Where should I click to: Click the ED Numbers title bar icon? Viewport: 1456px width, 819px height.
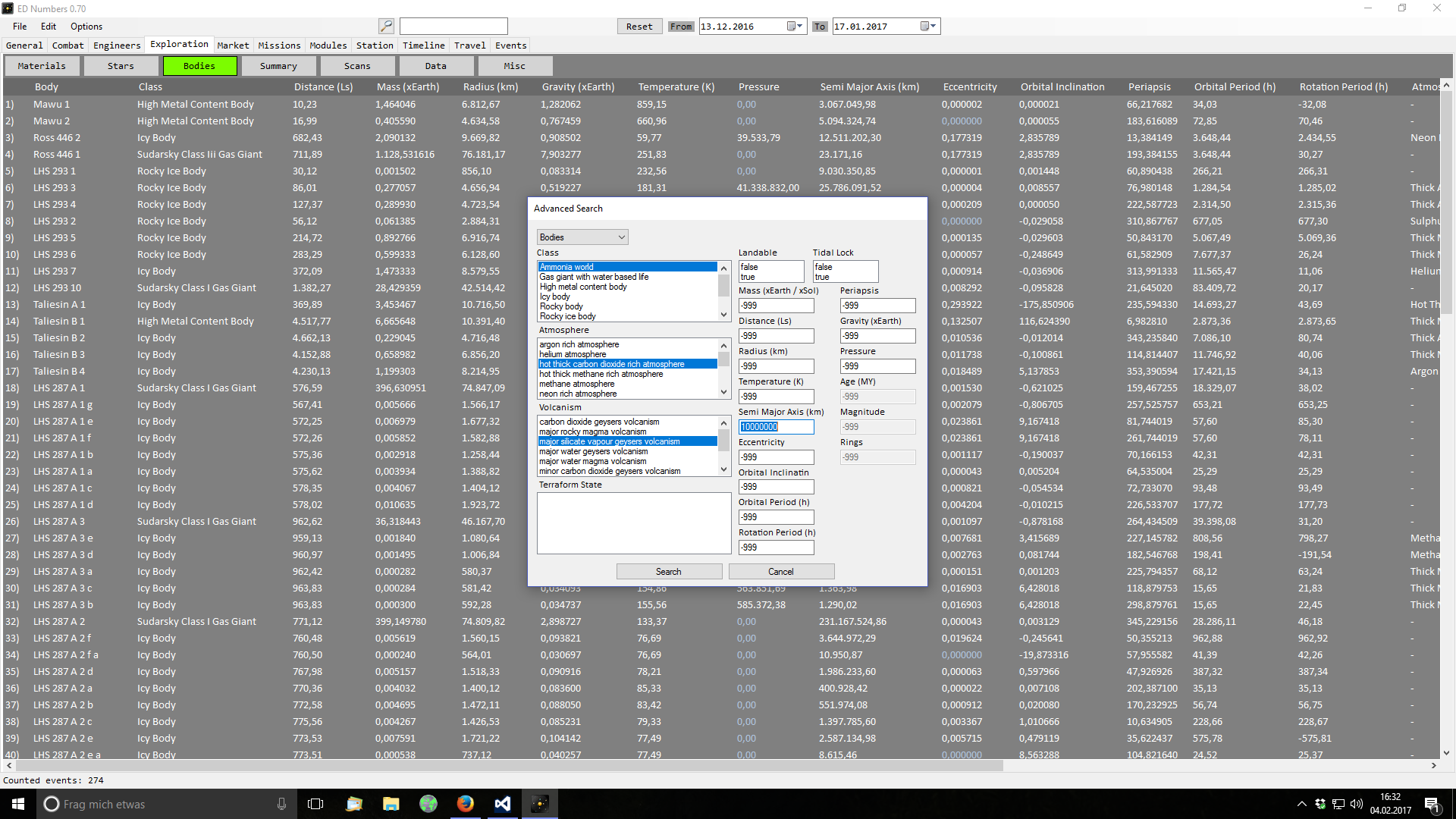tap(8, 8)
